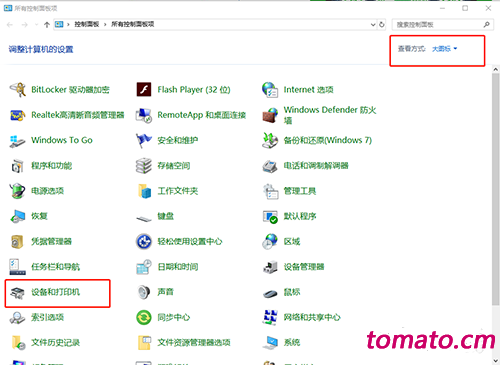Expand the address bar history dropdown
This screenshot has height=365, width=500.
(373, 24)
